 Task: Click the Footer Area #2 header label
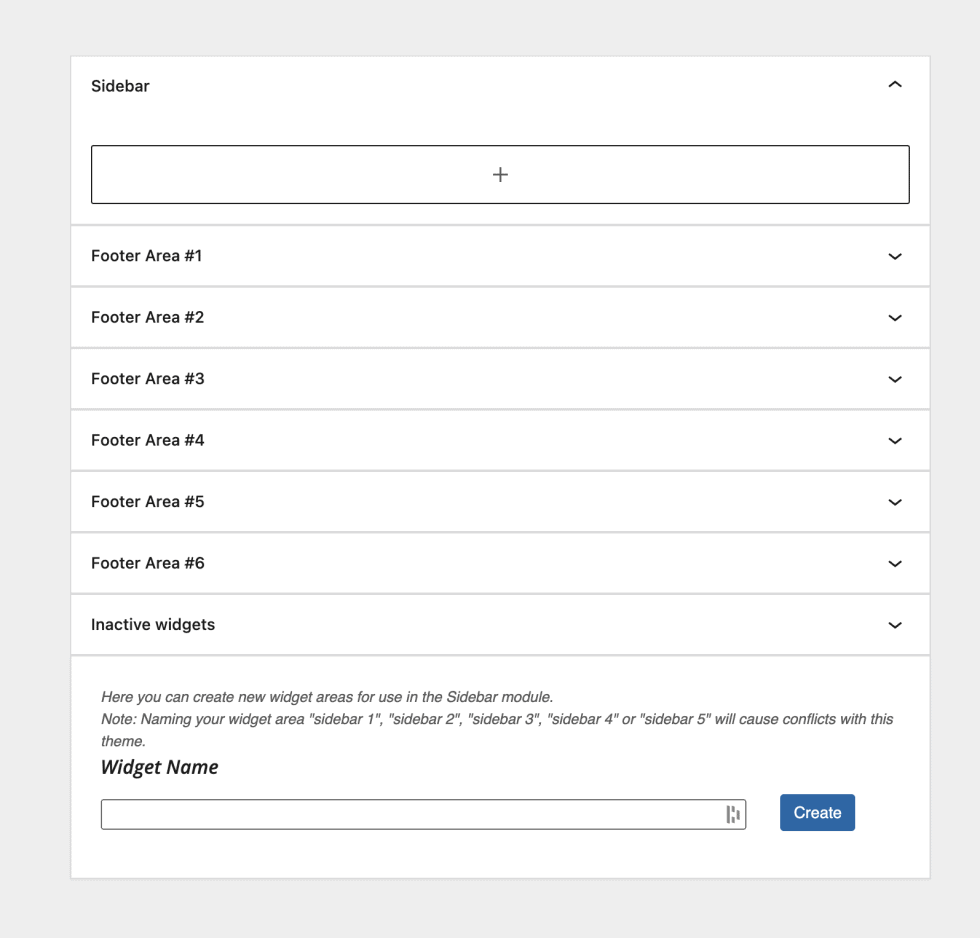147,317
